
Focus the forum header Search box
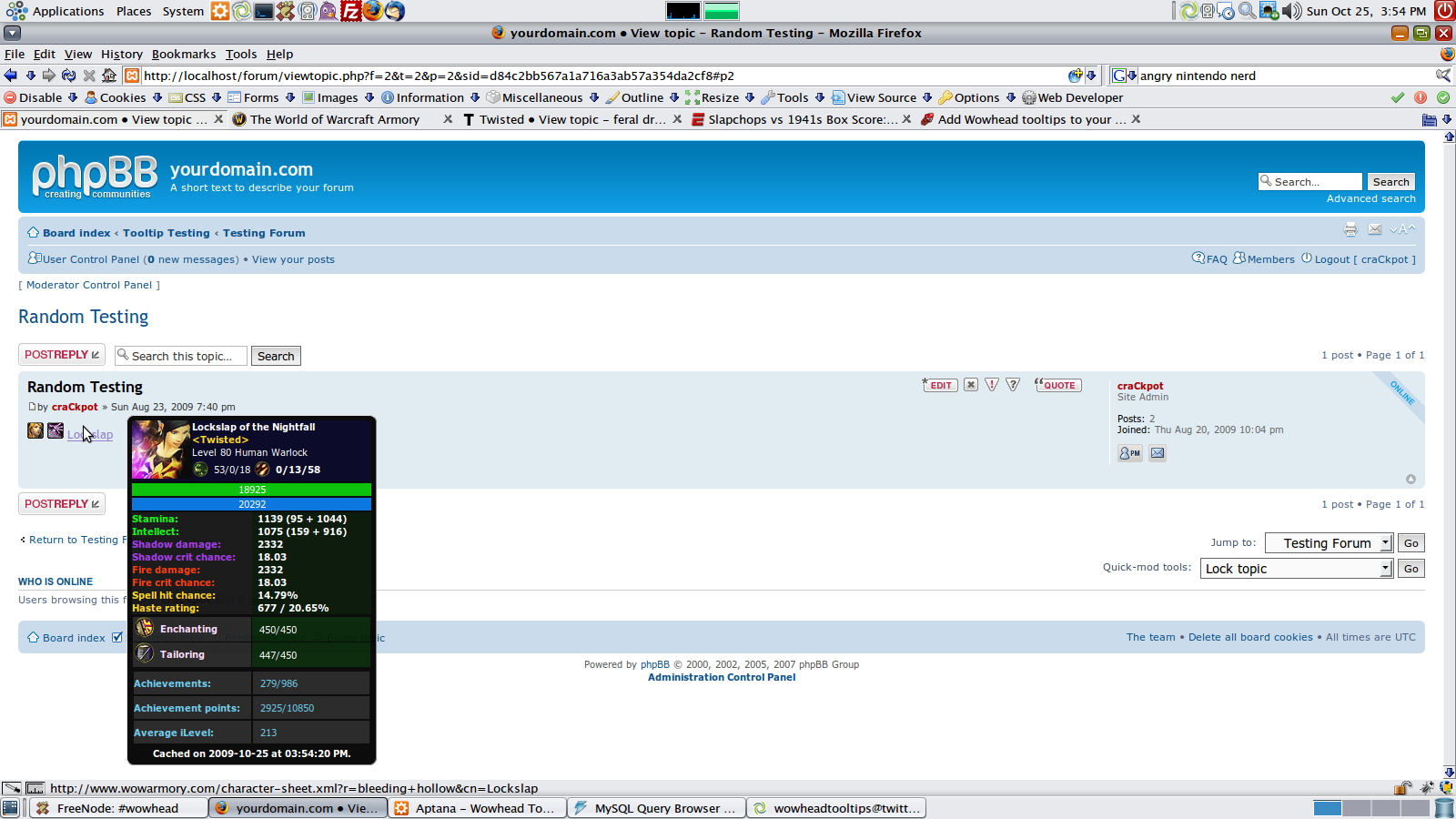point(1310,182)
